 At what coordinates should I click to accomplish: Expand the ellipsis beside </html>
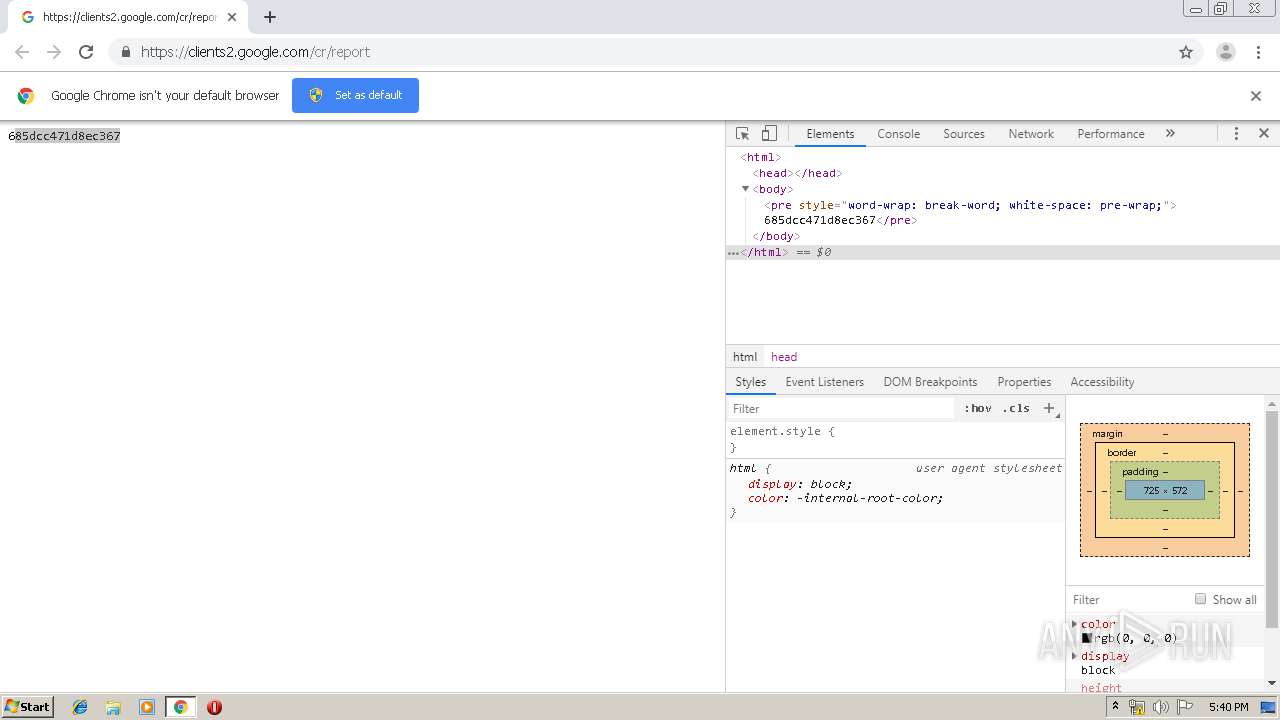click(x=733, y=253)
